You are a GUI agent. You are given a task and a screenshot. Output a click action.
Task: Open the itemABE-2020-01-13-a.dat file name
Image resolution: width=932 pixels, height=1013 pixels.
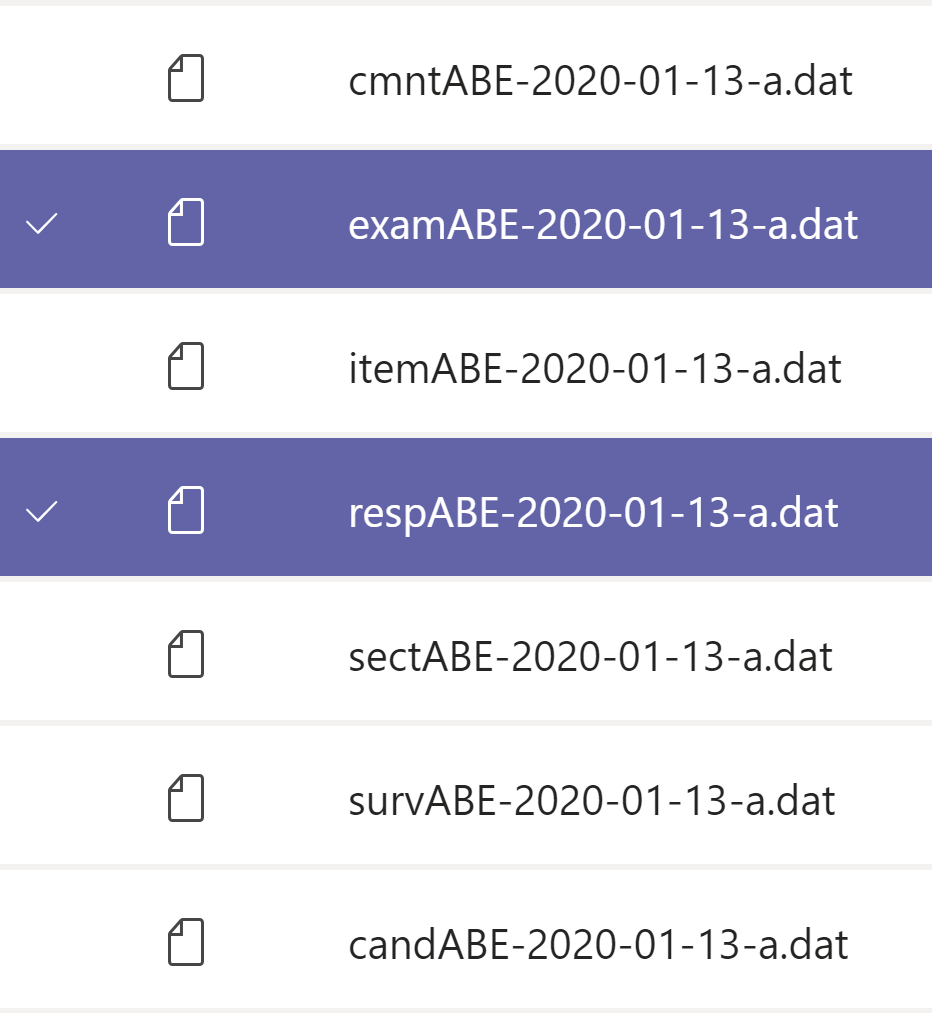[x=595, y=368]
